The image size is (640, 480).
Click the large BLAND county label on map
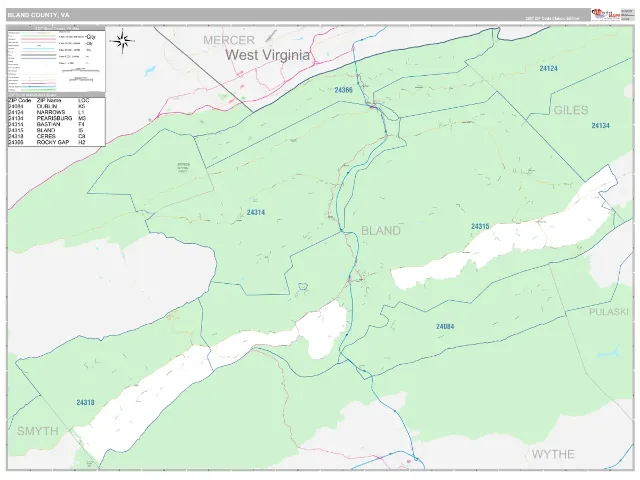[x=381, y=231]
